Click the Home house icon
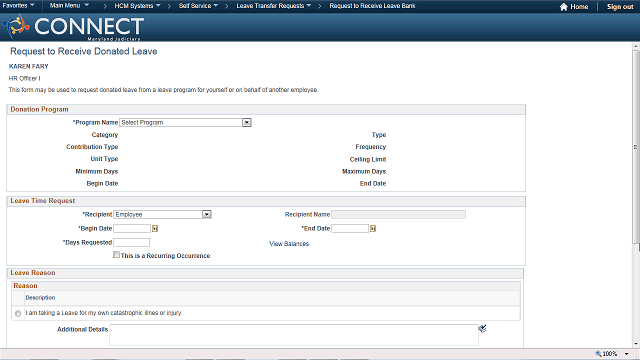Image resolution: width=640 pixels, height=360 pixels. coord(564,7)
